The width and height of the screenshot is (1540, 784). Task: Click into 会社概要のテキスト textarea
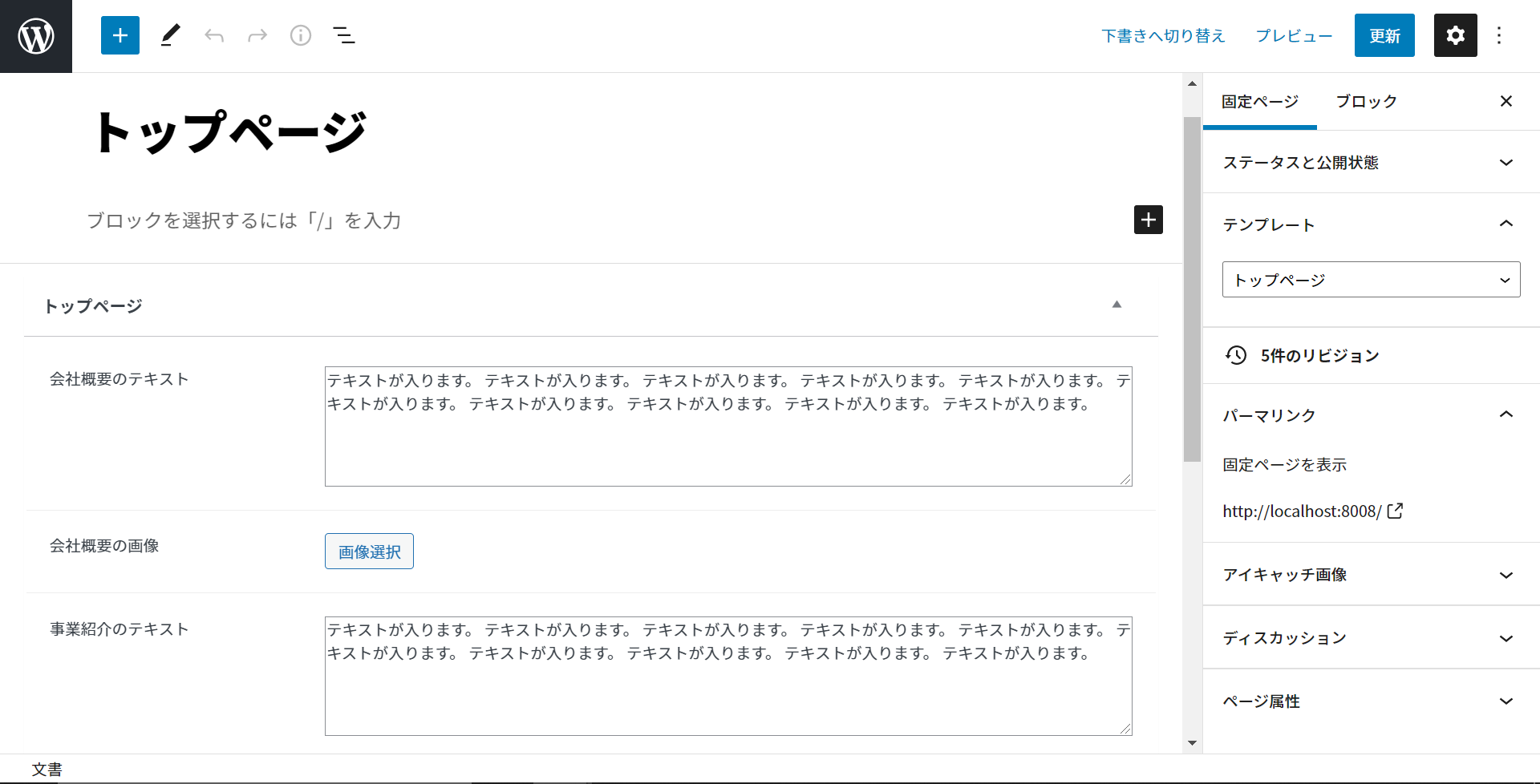[727, 441]
